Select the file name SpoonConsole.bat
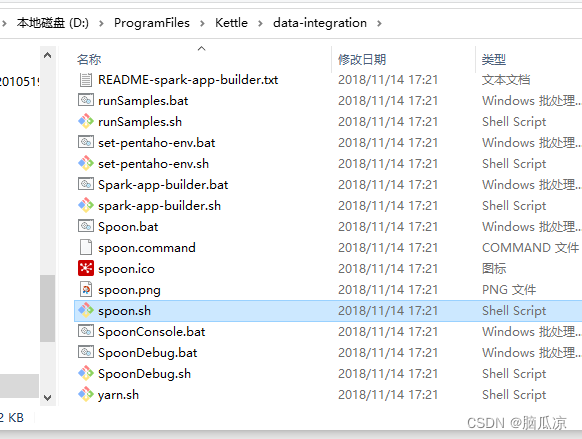The width and height of the screenshot is (582, 439). (151, 332)
